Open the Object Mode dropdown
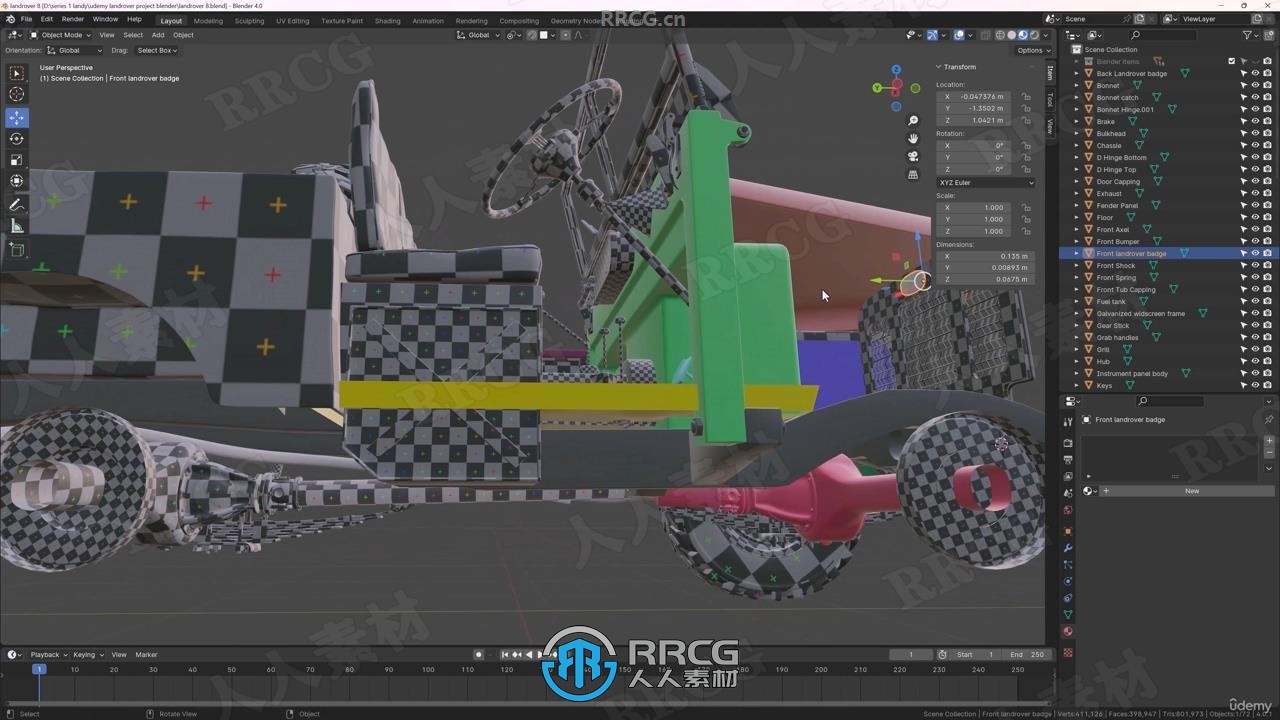 coord(60,35)
